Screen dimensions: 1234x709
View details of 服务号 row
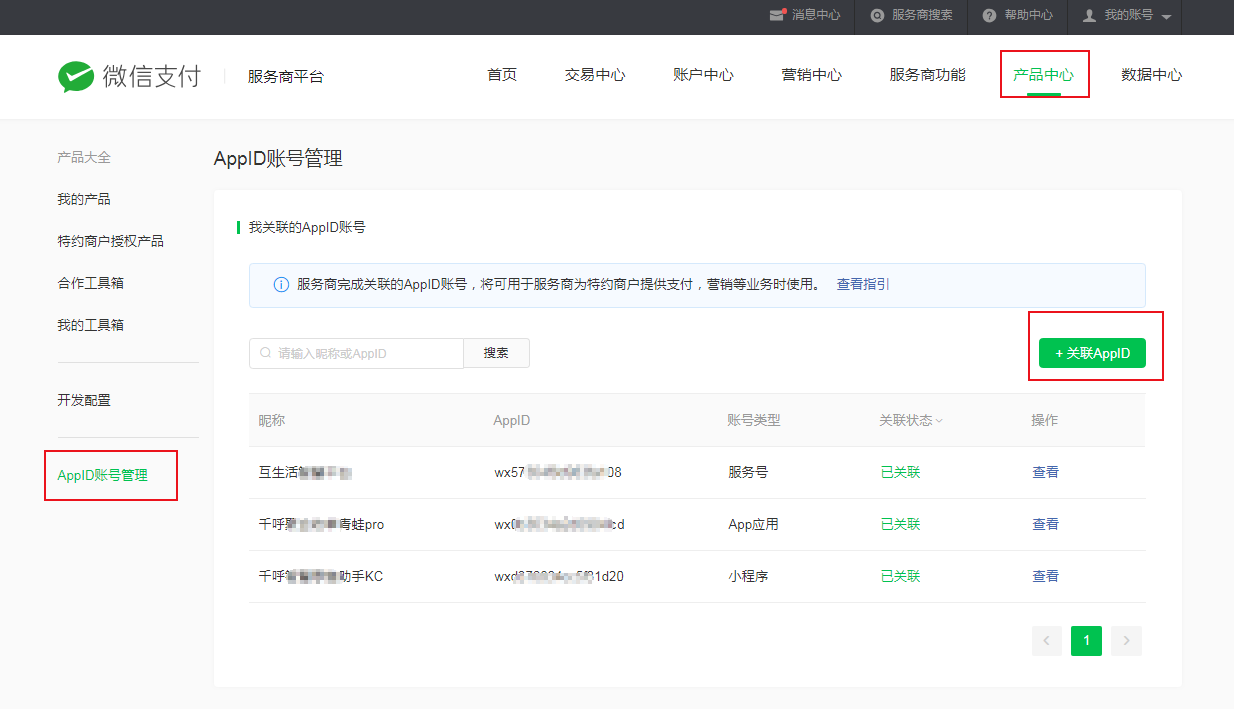click(1045, 472)
